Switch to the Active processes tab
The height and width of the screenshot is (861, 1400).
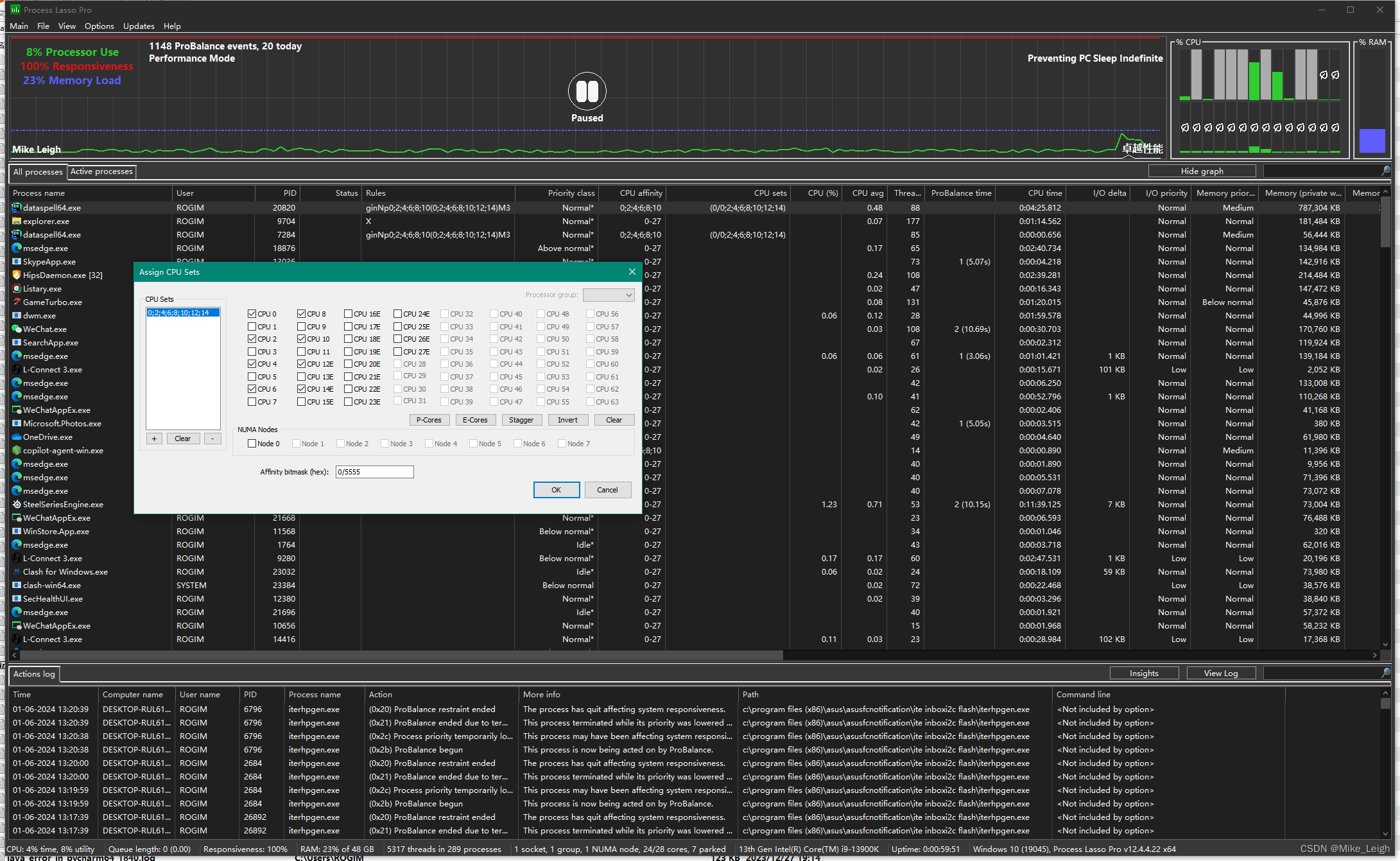point(101,171)
